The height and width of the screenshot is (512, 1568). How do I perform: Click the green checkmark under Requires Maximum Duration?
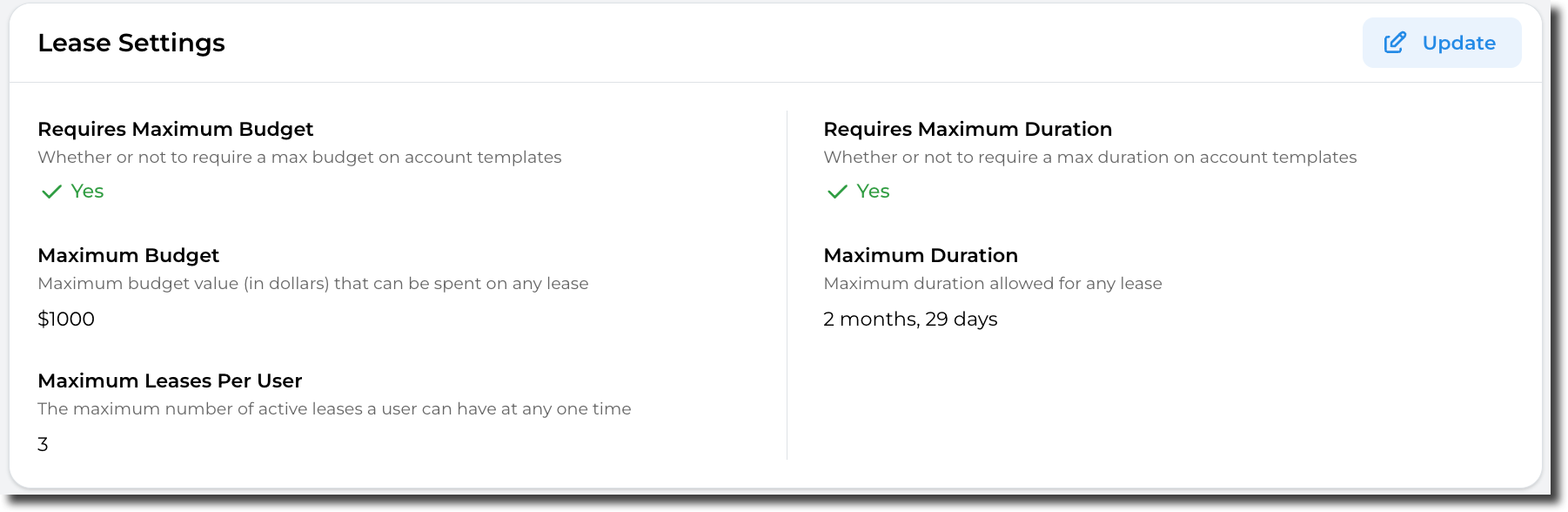coord(837,192)
